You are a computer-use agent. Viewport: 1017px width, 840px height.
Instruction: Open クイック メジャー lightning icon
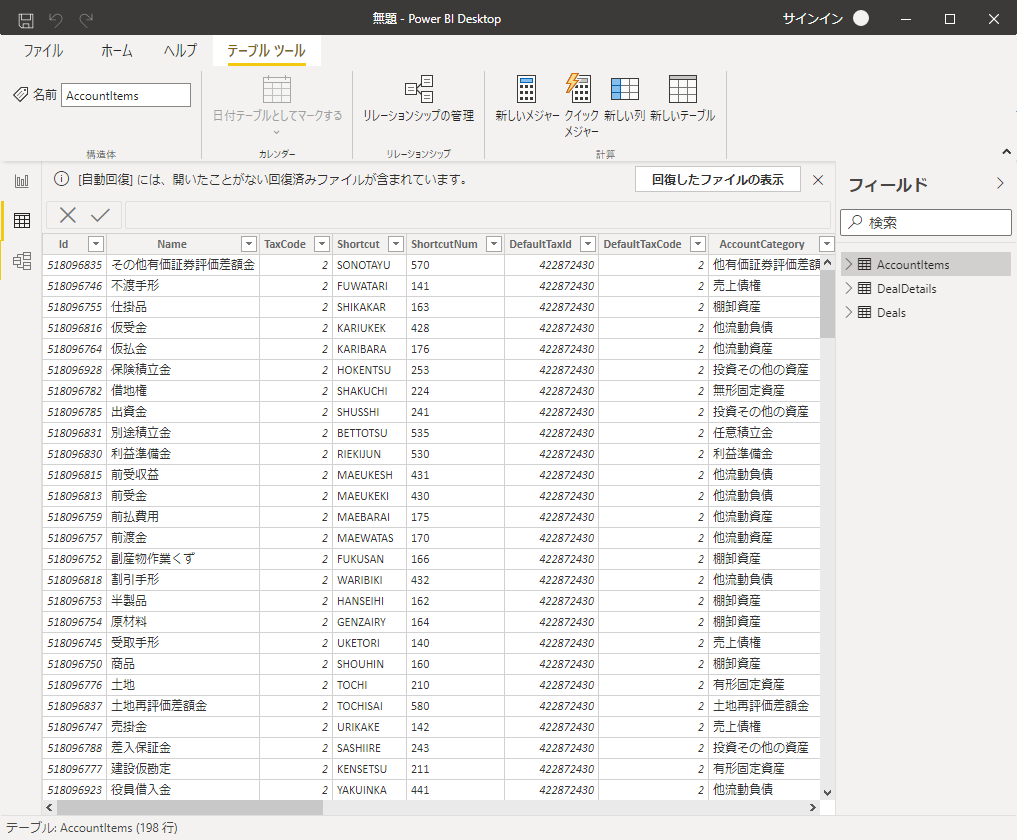pyautogui.click(x=579, y=88)
